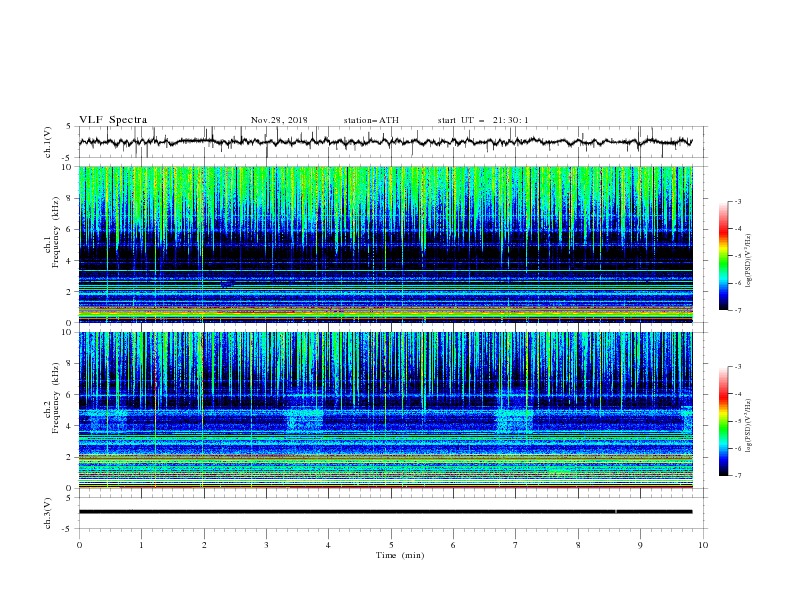792x612 pixels.
Task: Click time axis tick label '6'
Action: 453,545
